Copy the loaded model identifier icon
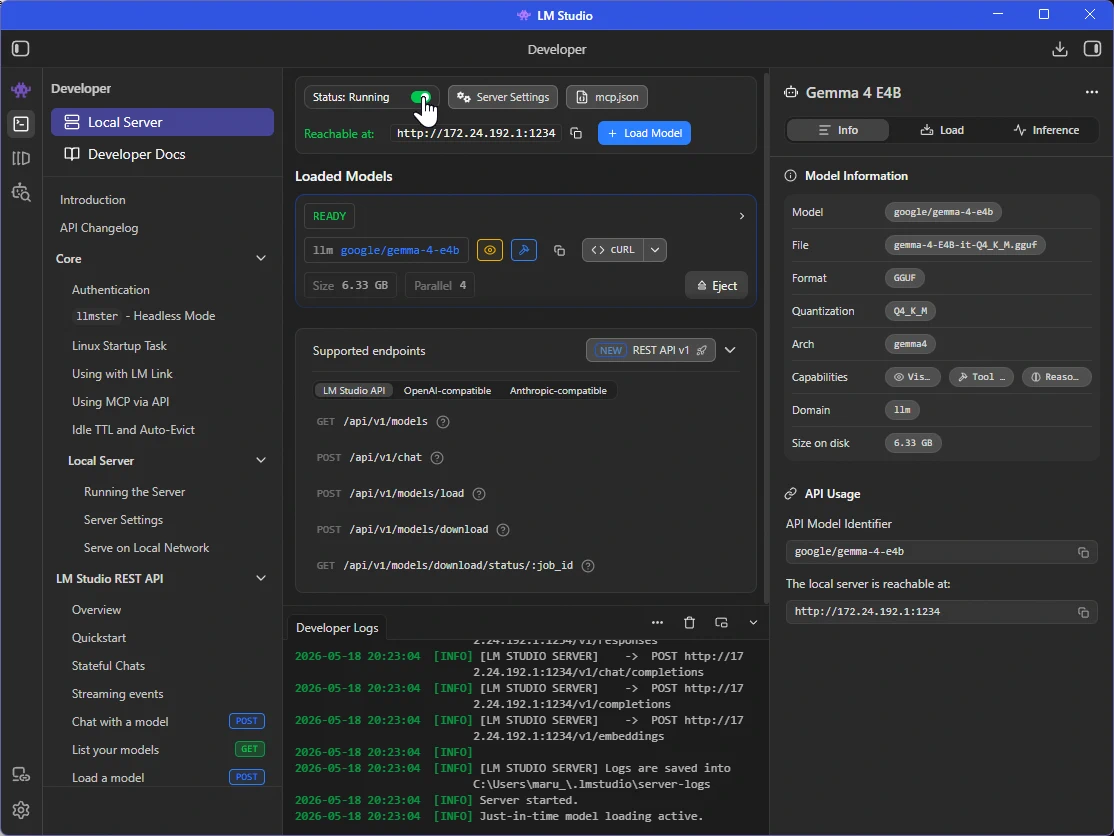1114x836 pixels. [559, 250]
